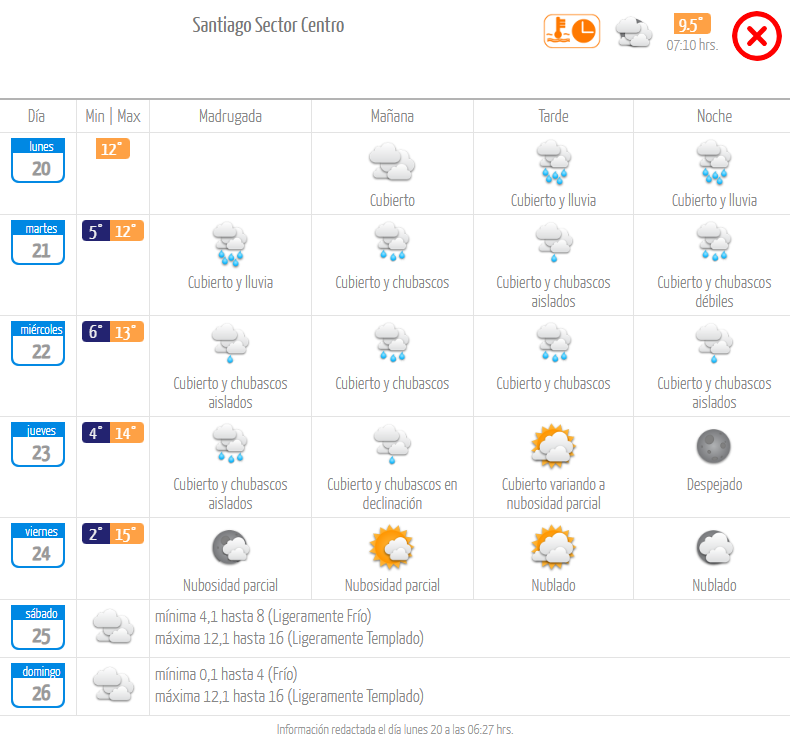Click the current temperature 9.5° badge
790x738 pixels.
[692, 25]
